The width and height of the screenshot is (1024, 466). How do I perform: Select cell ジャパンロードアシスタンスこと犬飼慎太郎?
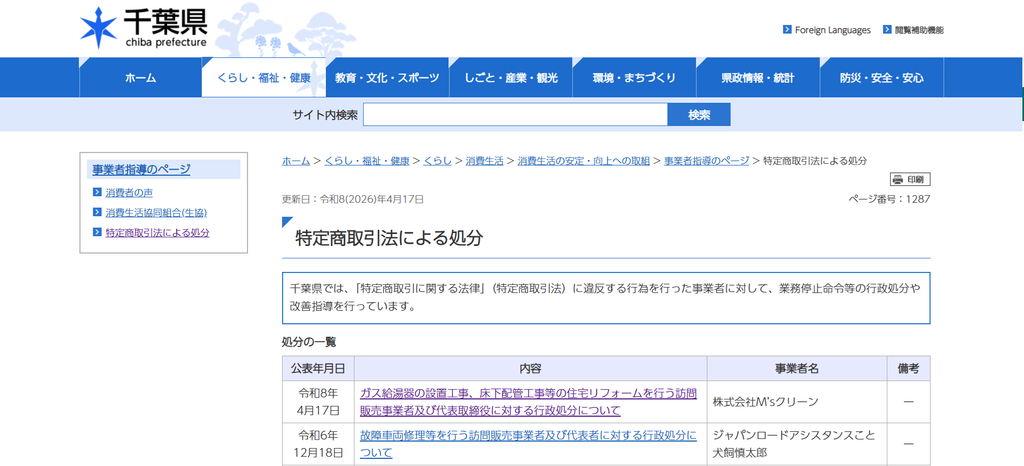[797, 444]
